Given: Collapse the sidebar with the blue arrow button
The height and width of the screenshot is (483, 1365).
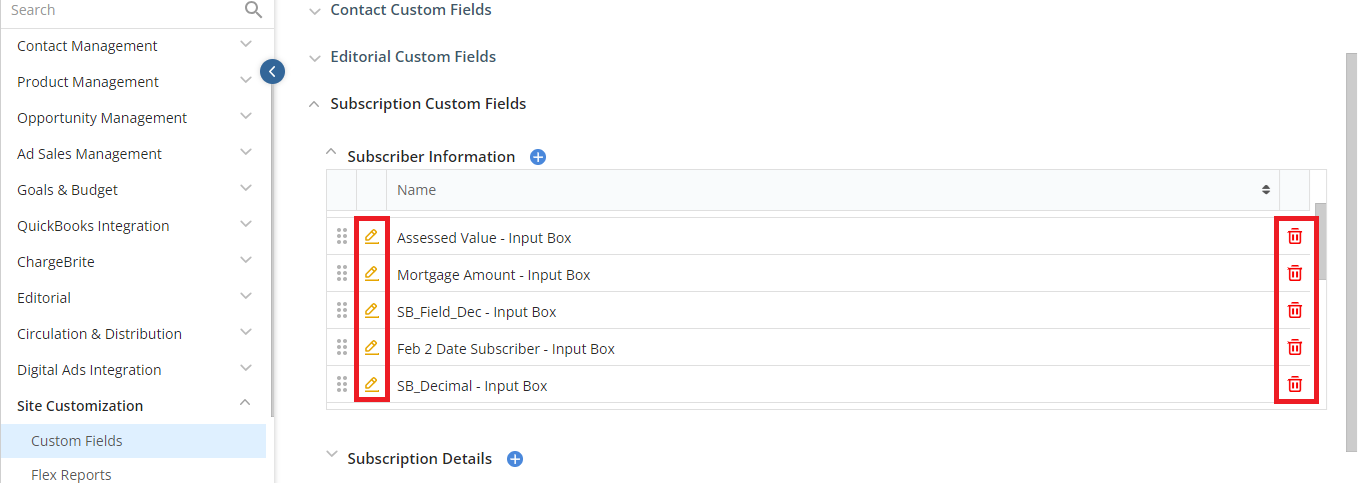Looking at the screenshot, I should click(272, 71).
